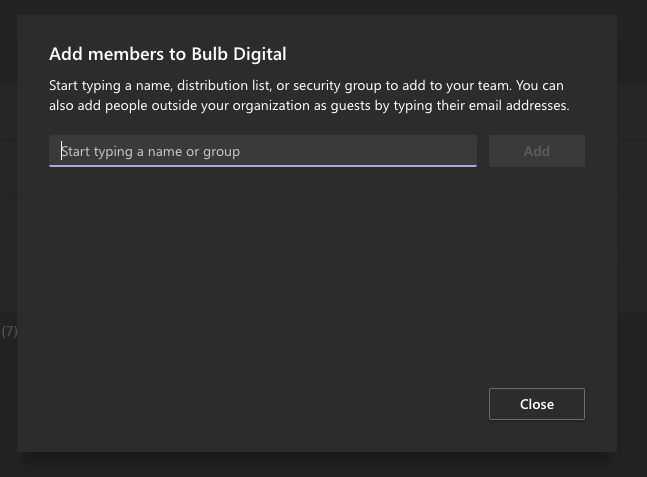Close the Add members dialog
647x477 pixels.
(537, 404)
